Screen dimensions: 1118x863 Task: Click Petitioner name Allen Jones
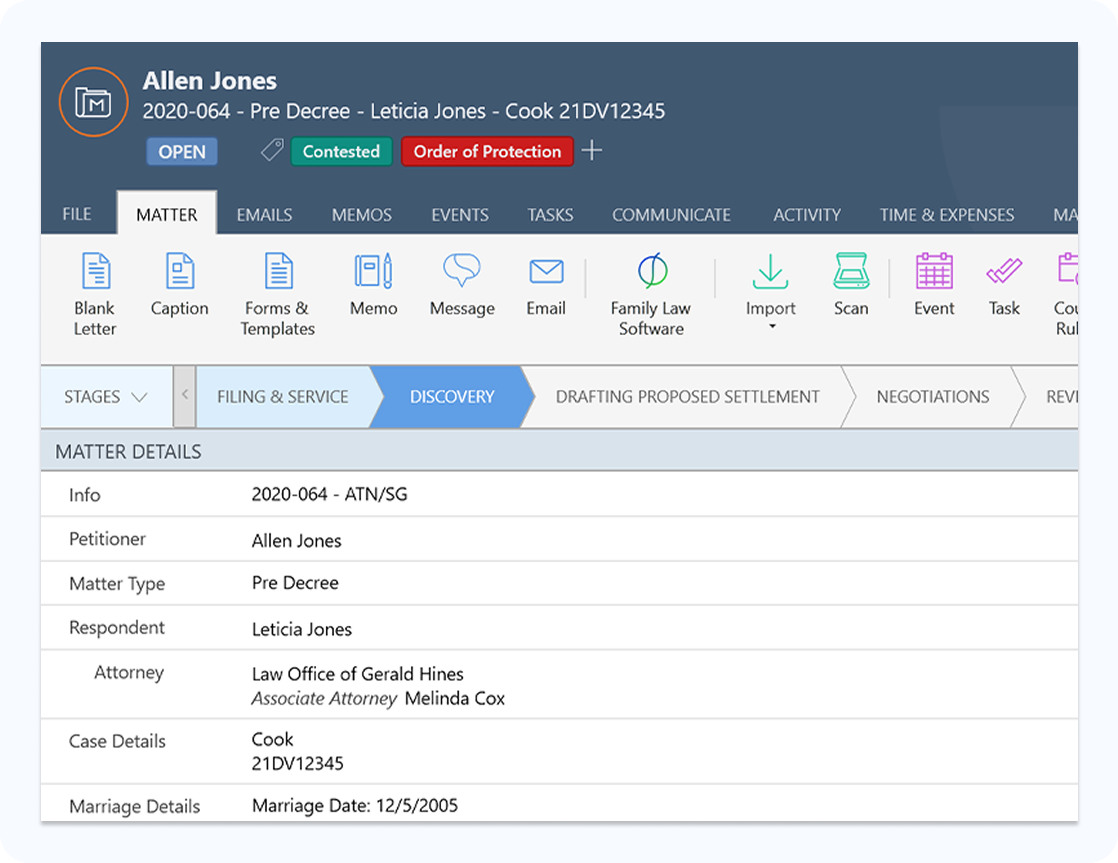(297, 541)
